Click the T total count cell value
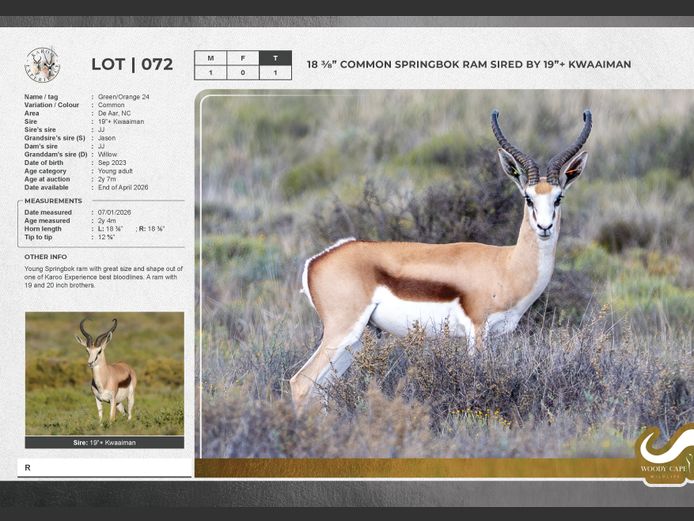The image size is (694, 521). point(275,73)
